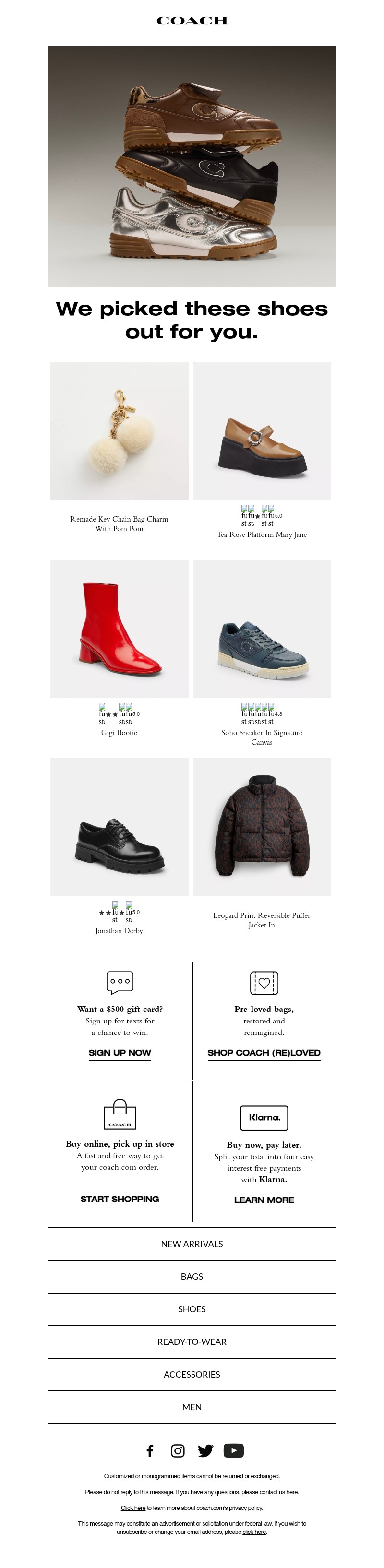Follow SHOP COACH (RE)LOVED link
The height and width of the screenshot is (1568, 384).
264,1052
